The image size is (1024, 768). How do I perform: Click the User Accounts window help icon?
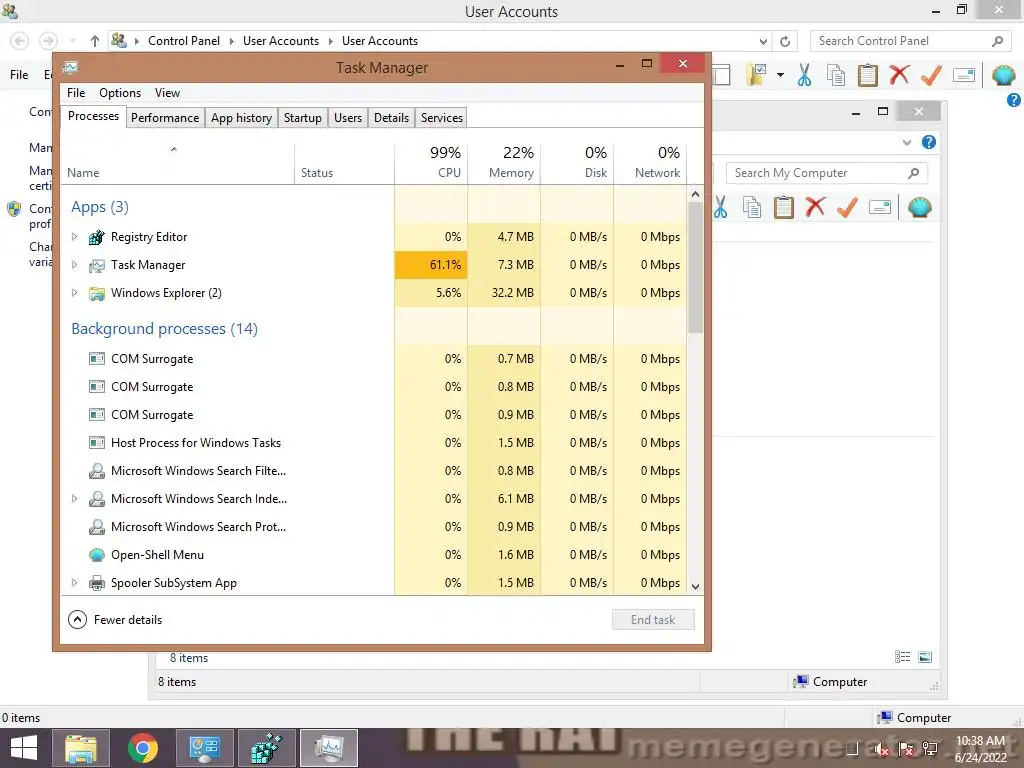click(x=1014, y=100)
